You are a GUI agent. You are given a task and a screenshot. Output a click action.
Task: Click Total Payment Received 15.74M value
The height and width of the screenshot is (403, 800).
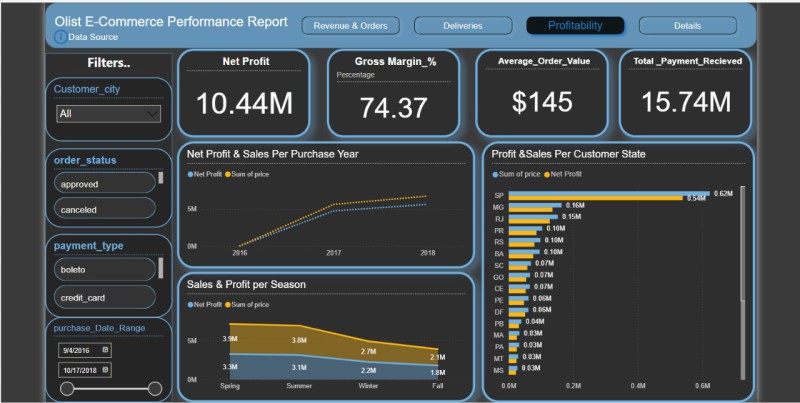(x=686, y=102)
